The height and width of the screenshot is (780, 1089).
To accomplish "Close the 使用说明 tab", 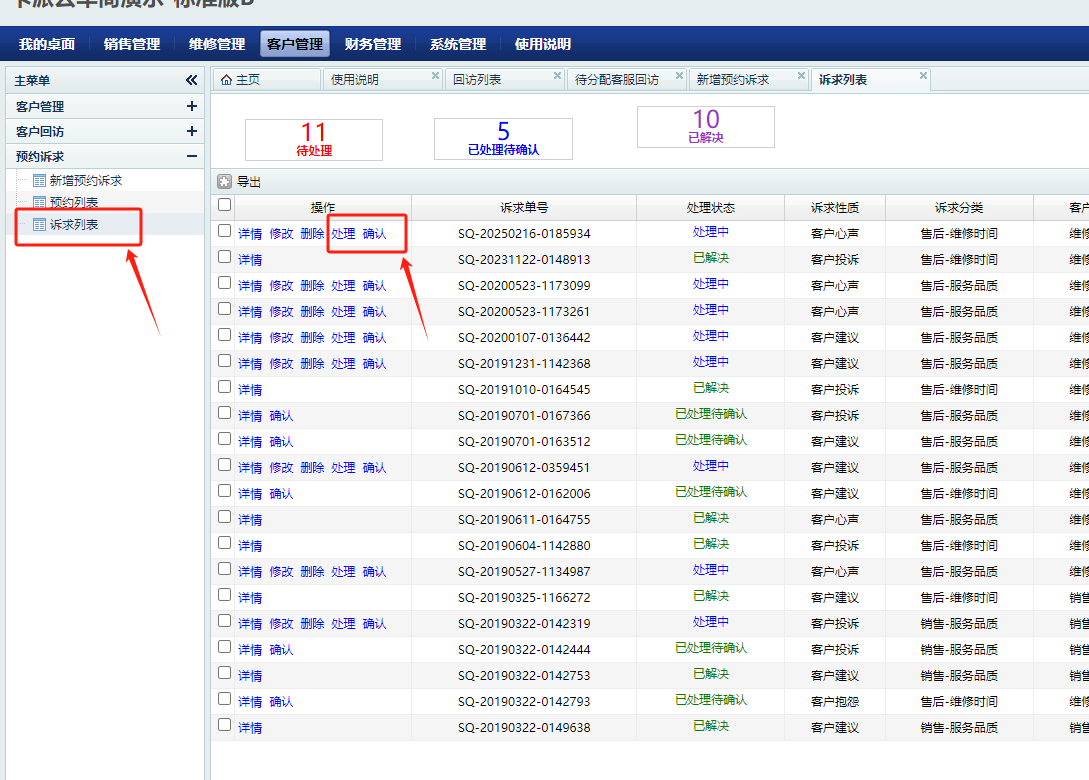I will tap(435, 76).
